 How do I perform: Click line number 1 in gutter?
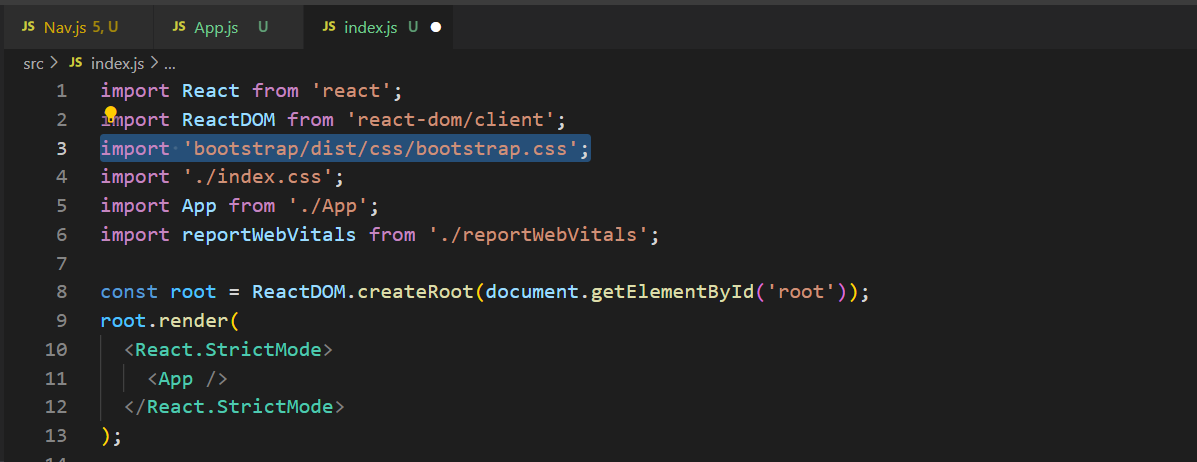point(61,92)
